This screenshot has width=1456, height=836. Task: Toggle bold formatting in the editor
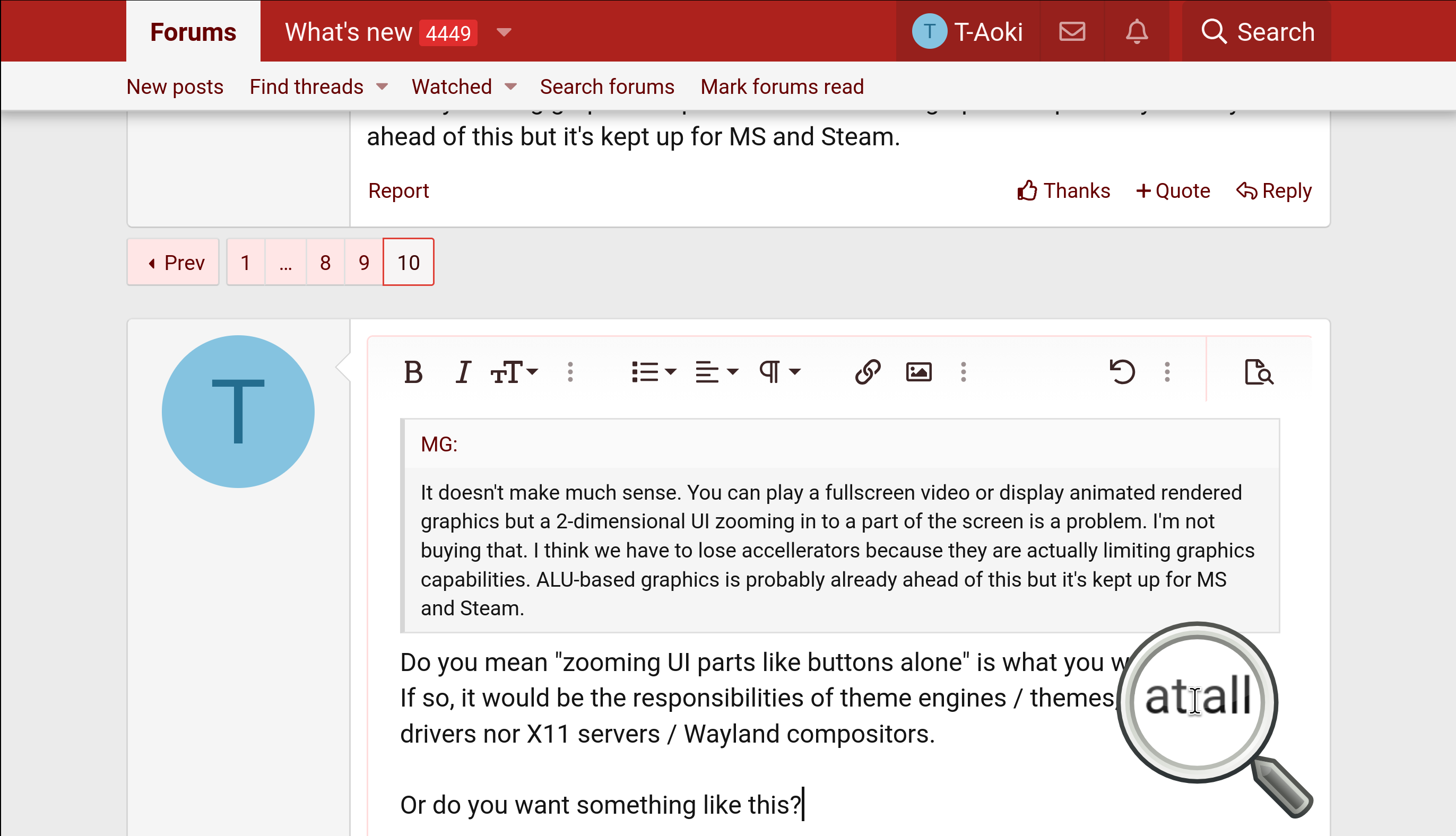(412, 372)
